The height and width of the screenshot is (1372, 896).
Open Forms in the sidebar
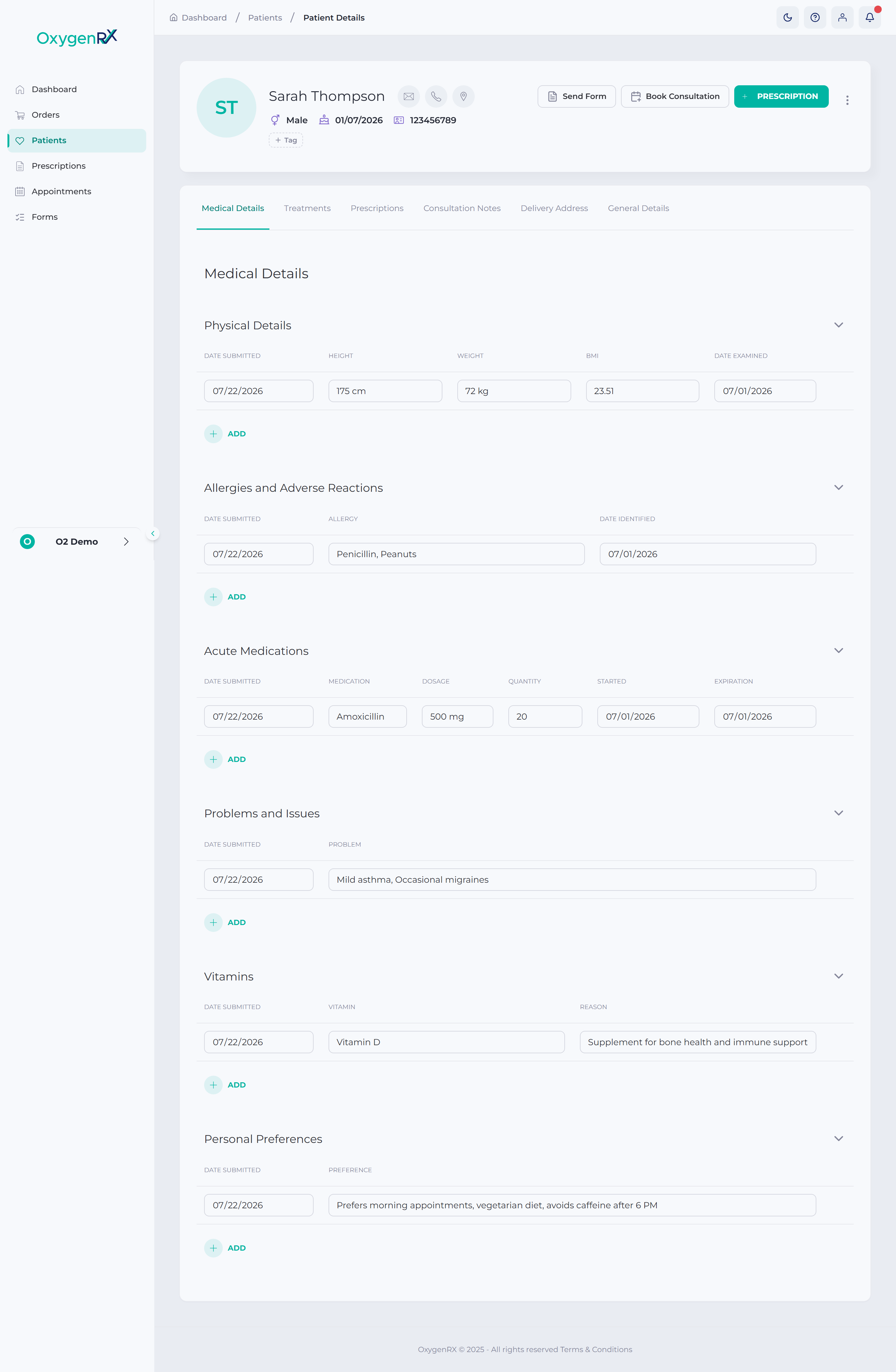coord(77,217)
